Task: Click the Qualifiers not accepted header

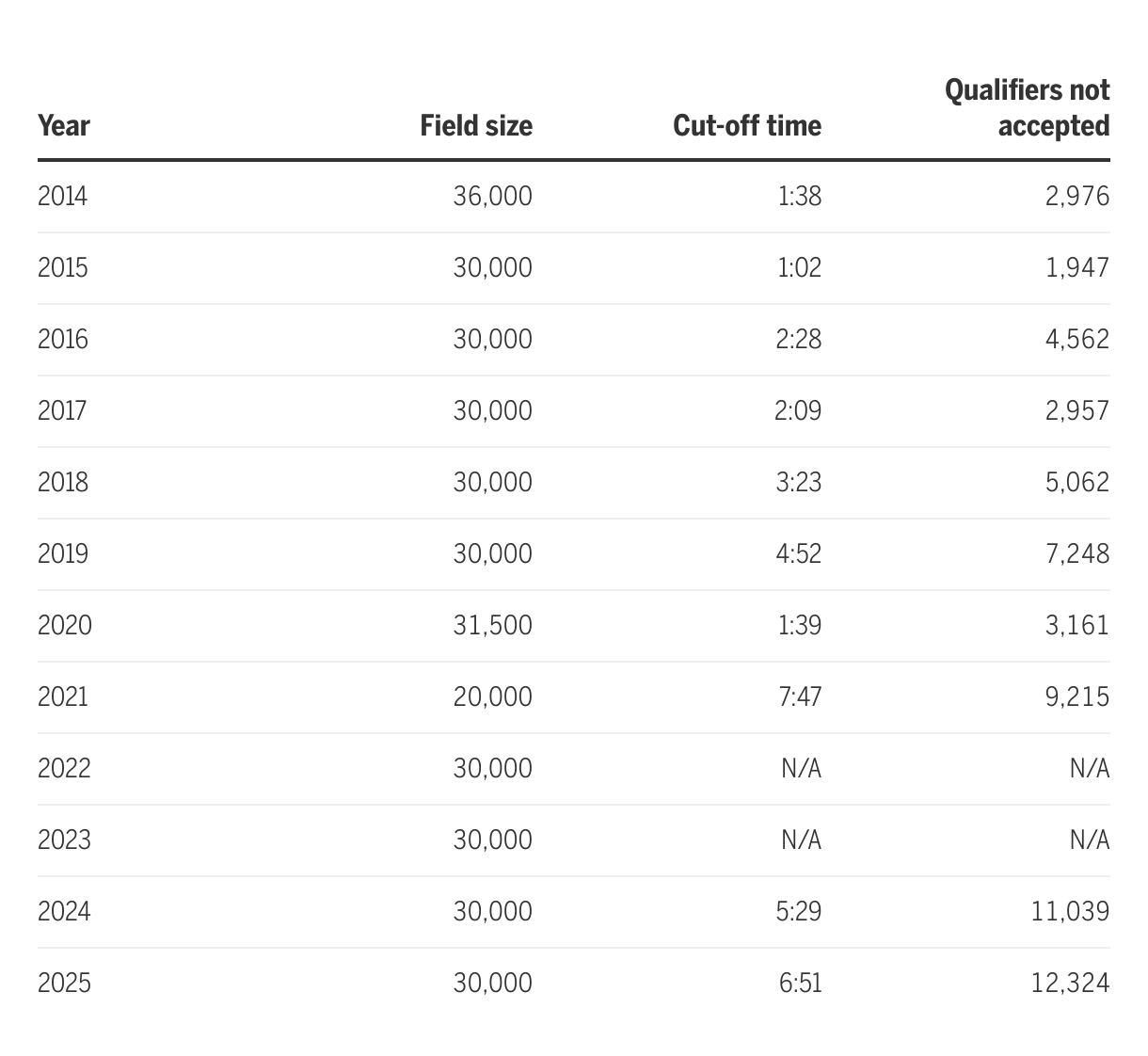Action: (1027, 108)
